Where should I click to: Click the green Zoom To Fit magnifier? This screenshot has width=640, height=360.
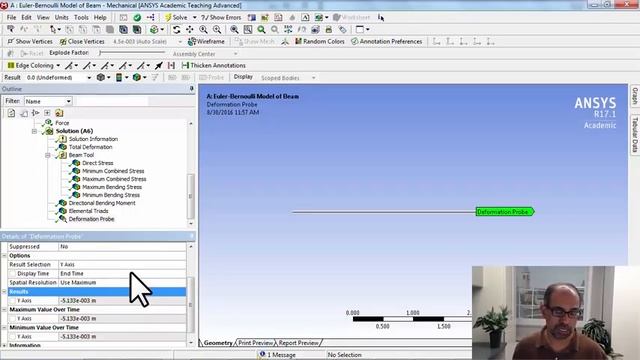(x=261, y=29)
